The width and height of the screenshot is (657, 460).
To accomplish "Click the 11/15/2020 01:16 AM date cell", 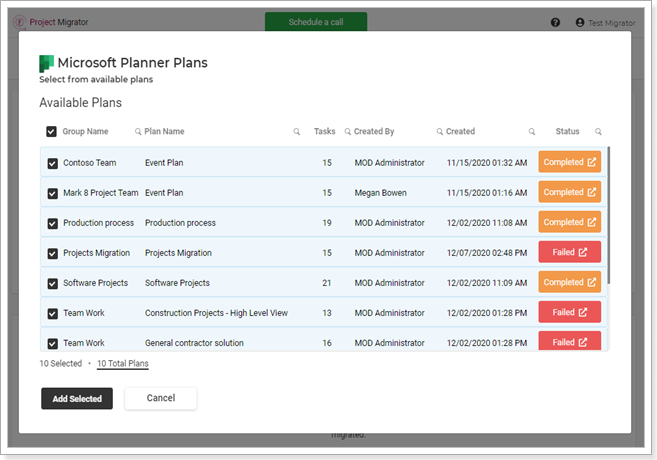I will point(487,193).
